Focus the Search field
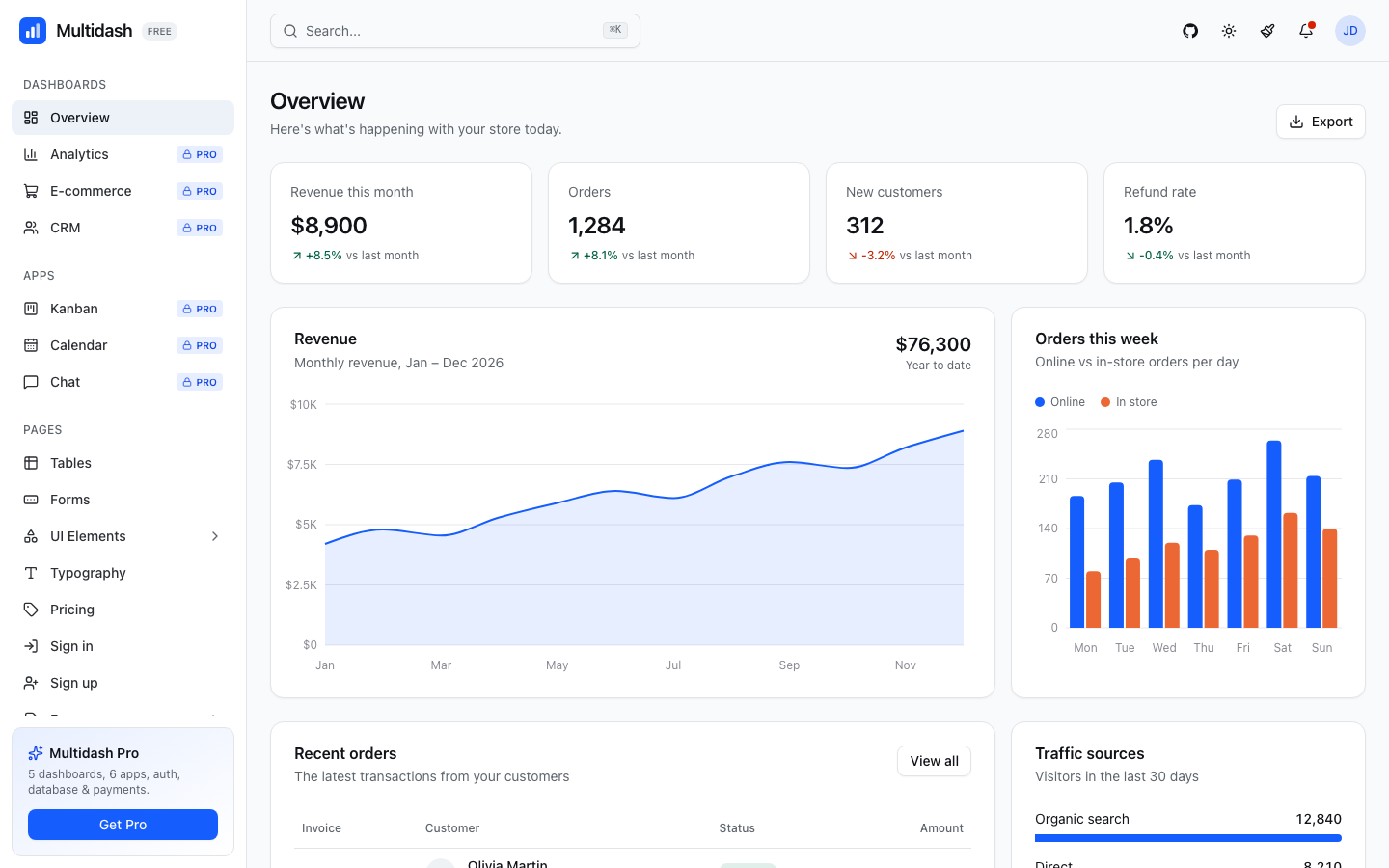 coord(455,31)
